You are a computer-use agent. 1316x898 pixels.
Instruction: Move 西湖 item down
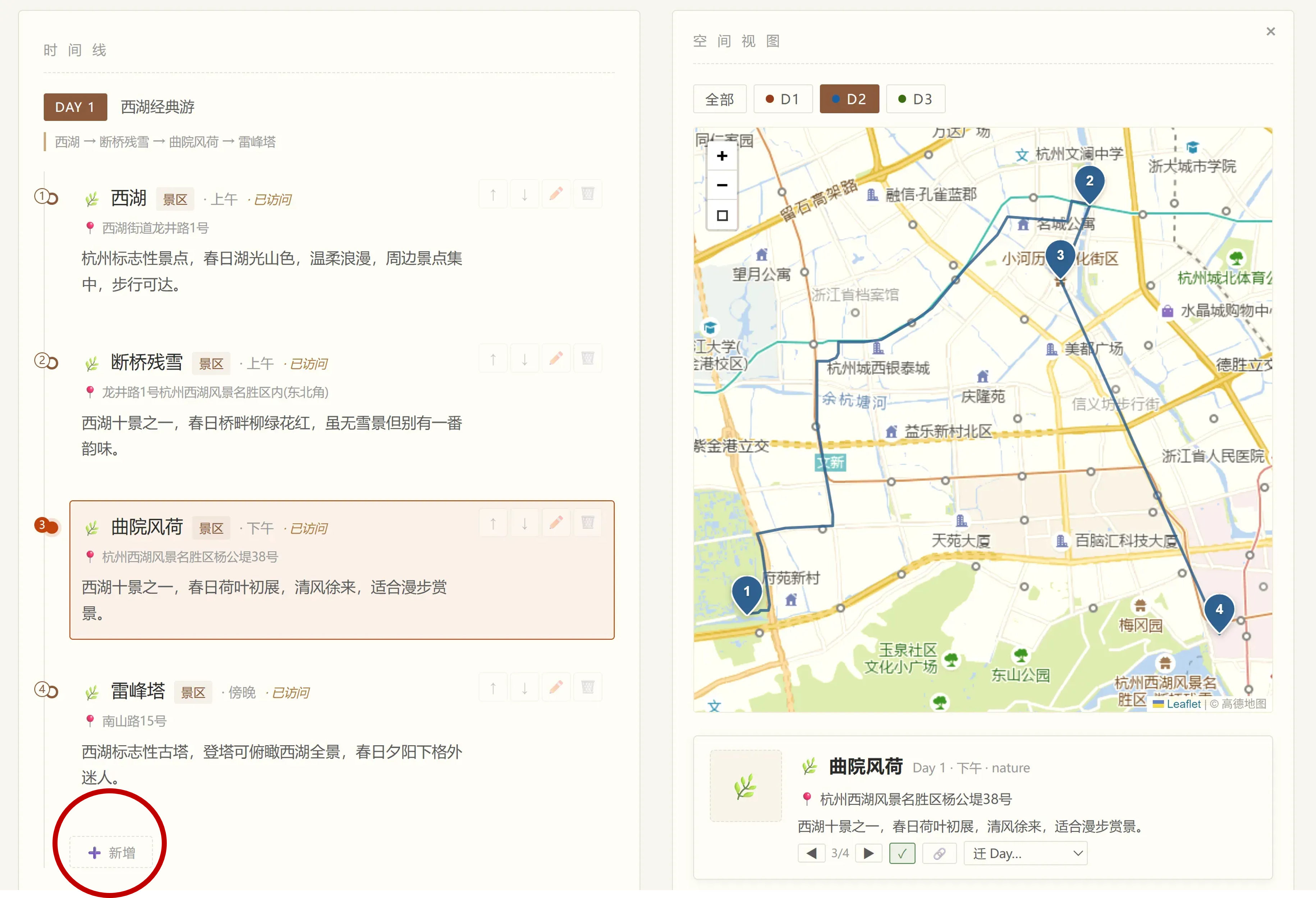[524, 194]
